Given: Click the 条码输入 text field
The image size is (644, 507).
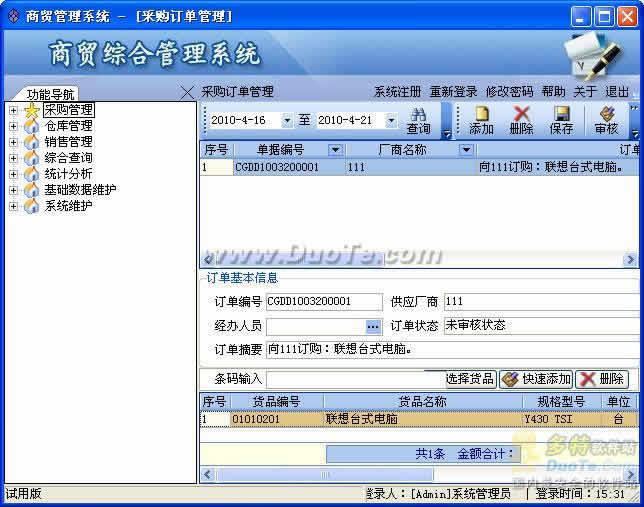Looking at the screenshot, I should point(355,379).
